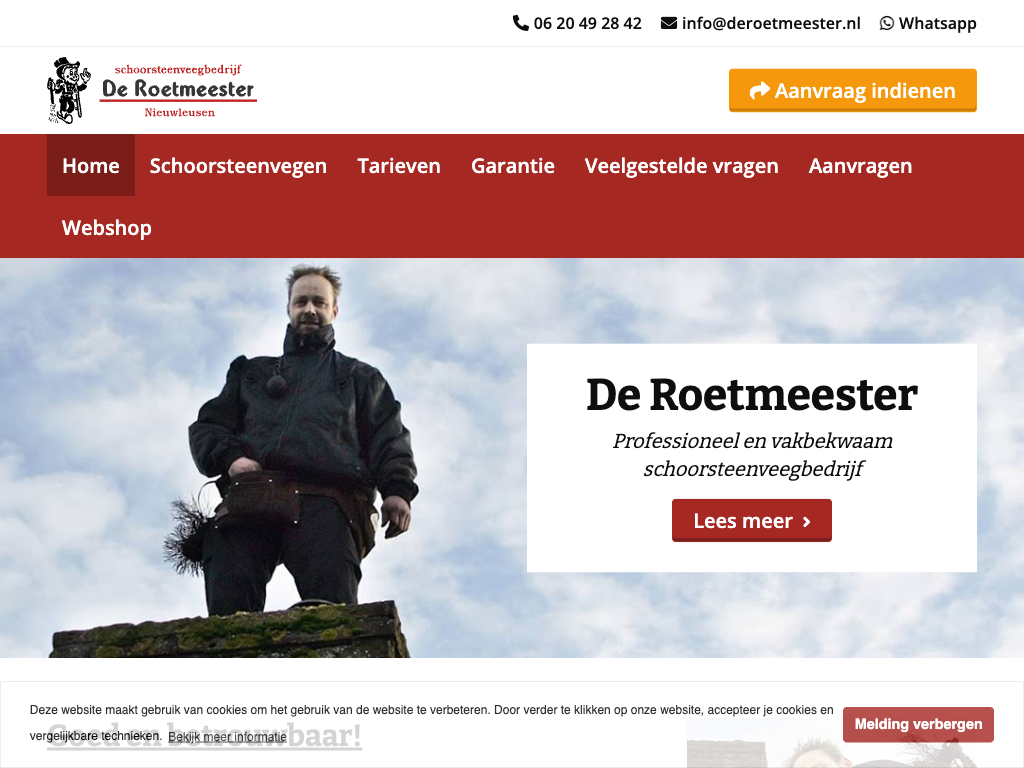Open the Home menu item
Viewport: 1024px width, 768px height.
pyautogui.click(x=91, y=165)
